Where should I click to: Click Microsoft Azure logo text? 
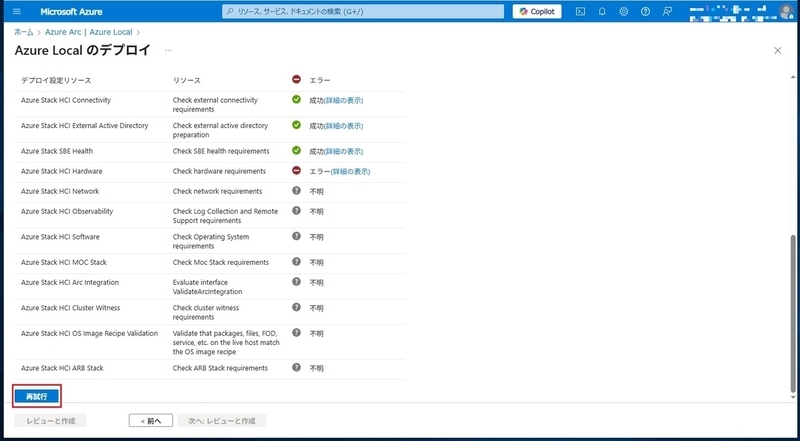(71, 11)
